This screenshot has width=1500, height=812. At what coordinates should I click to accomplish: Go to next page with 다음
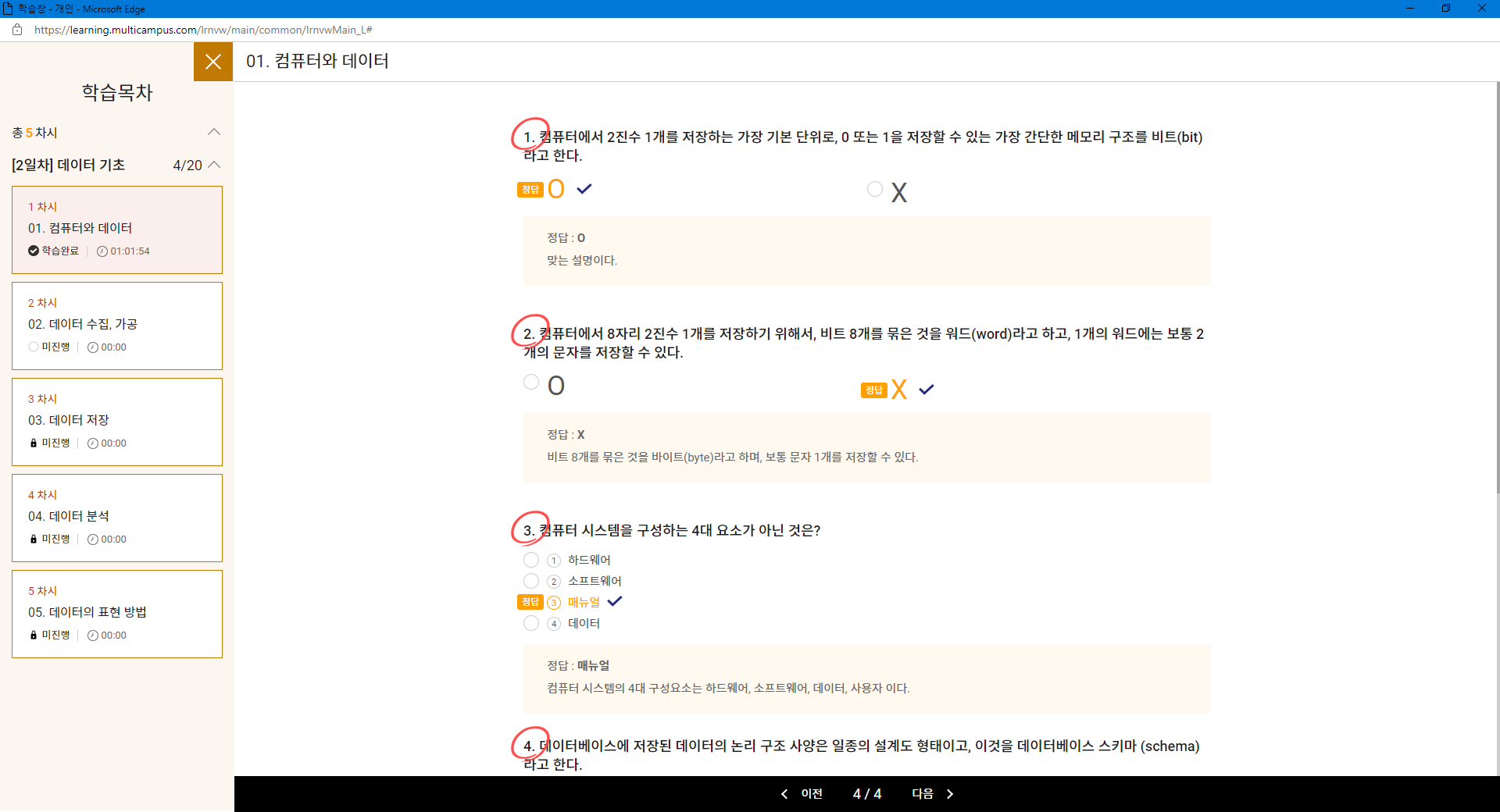(933, 794)
